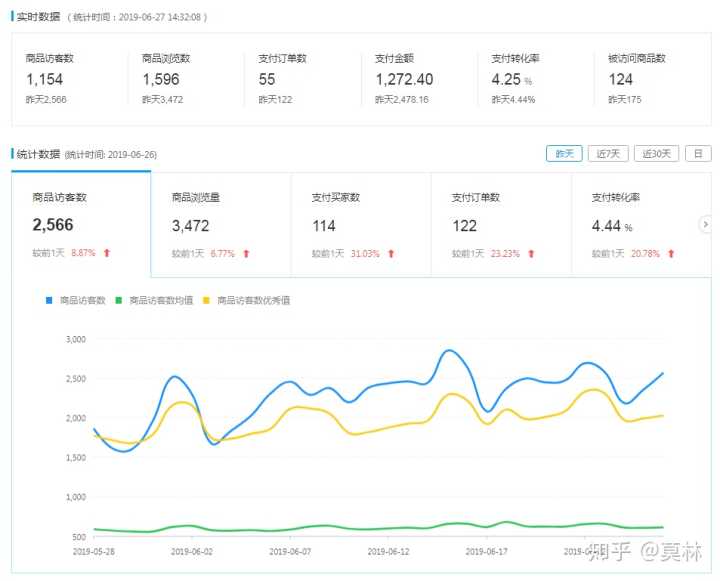Click real-time 支付金额 value 1,272.40
Screen dimensions: 720x581
404,79
